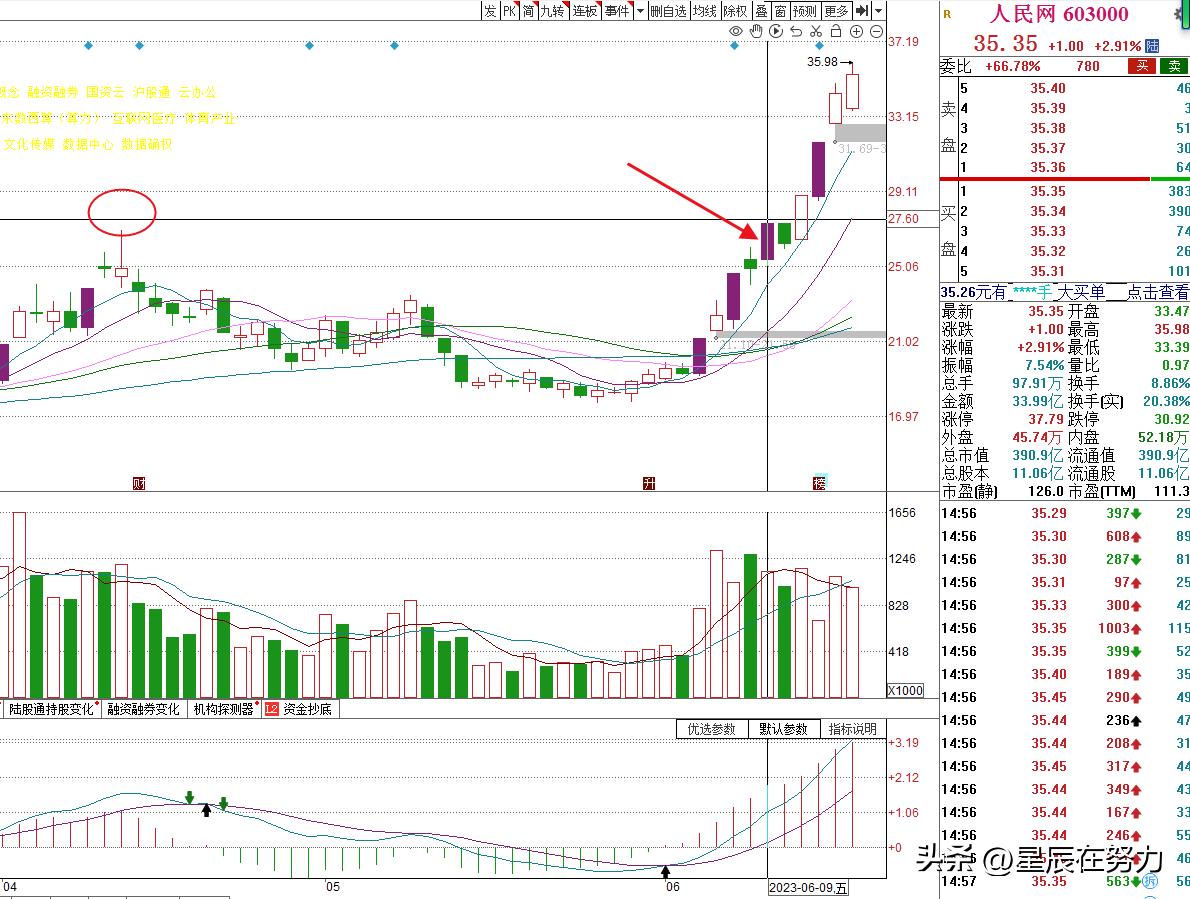Click the 榜 marker on the chart axis
Viewport: 1190px width, 899px height.
click(820, 483)
